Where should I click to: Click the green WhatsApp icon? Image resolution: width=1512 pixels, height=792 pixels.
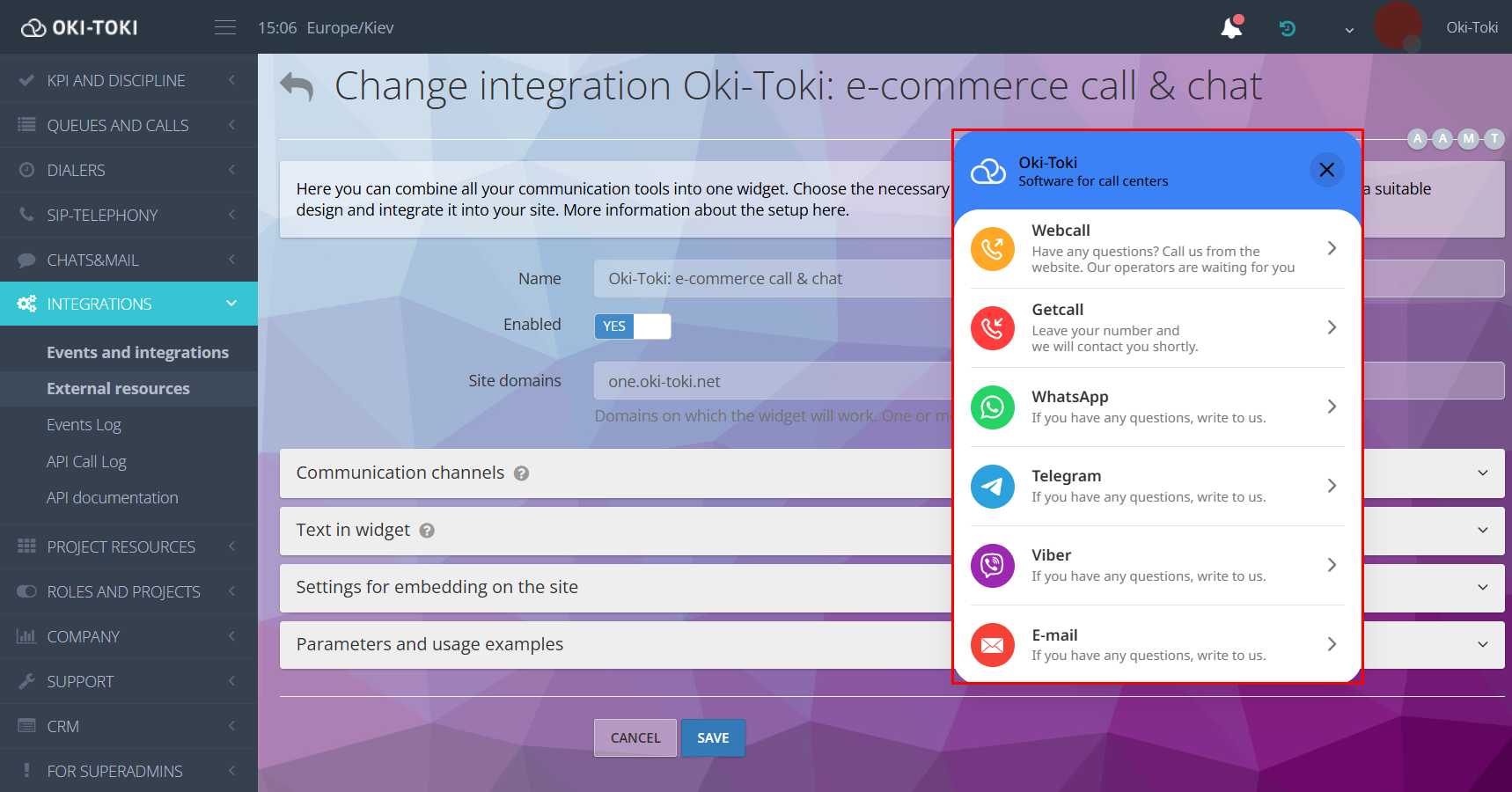(x=992, y=407)
